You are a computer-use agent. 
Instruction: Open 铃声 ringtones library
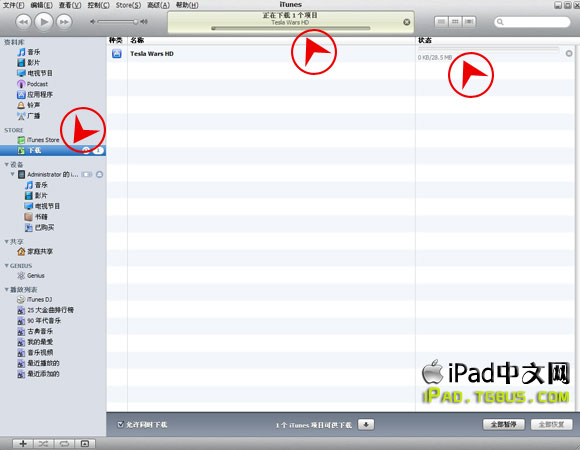(x=29, y=105)
